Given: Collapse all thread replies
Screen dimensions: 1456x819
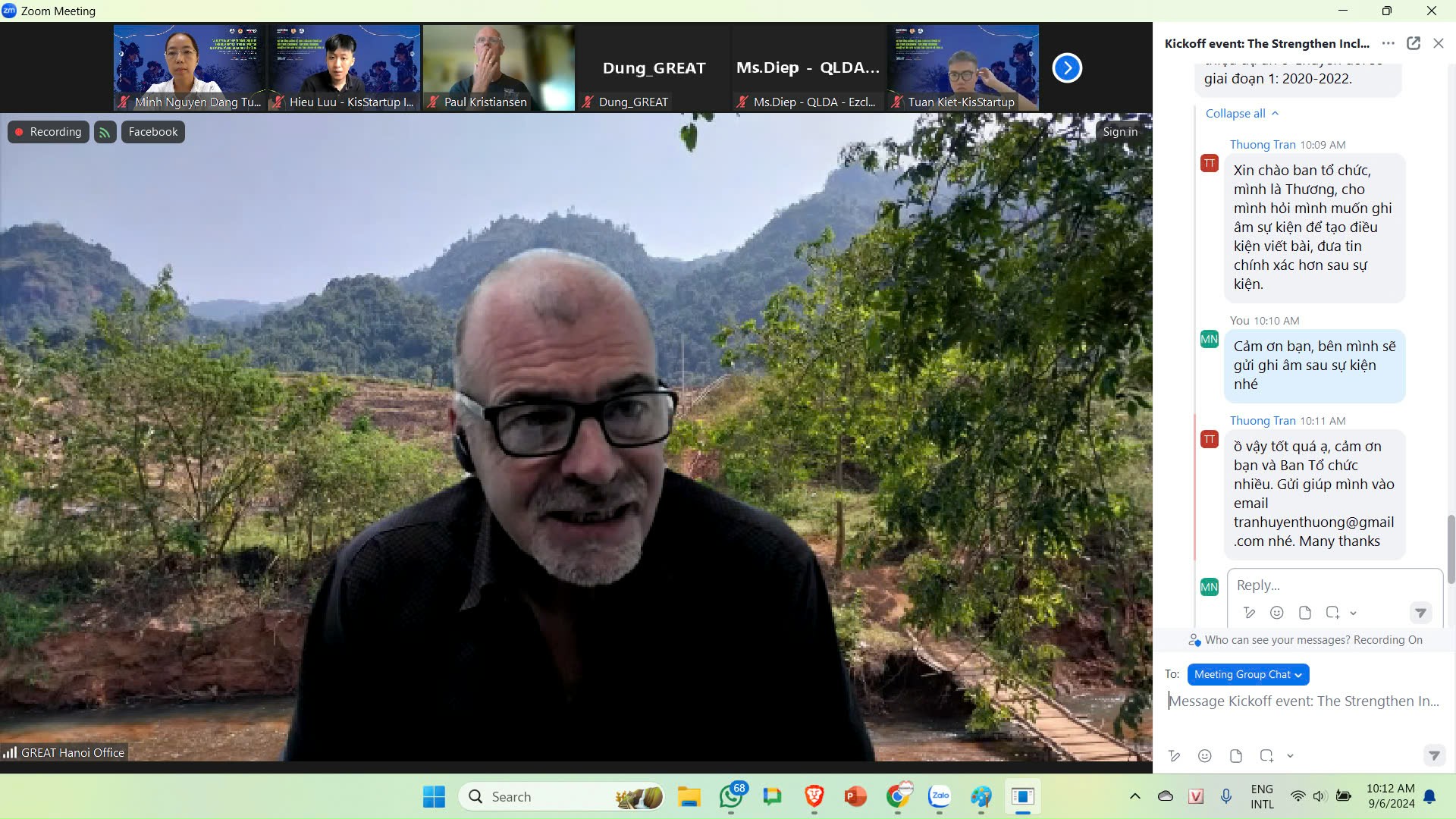Looking at the screenshot, I should (1241, 114).
